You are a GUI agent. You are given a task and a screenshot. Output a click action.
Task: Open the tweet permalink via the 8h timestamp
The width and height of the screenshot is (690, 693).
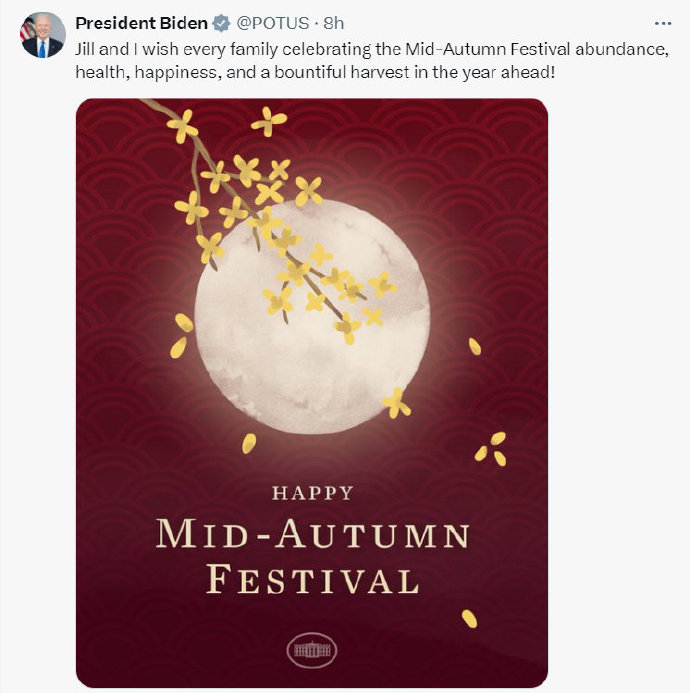point(334,23)
